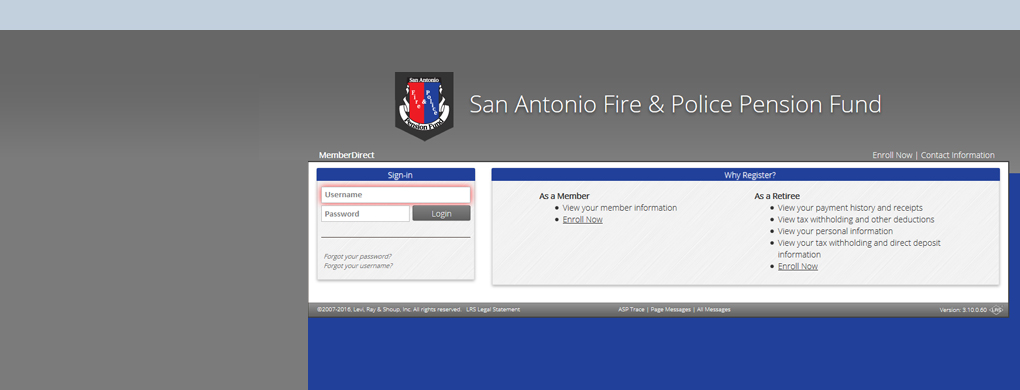Viewport: 1020px width, 390px height.
Task: Click 'View your payment history and receipts'
Action: click(850, 208)
